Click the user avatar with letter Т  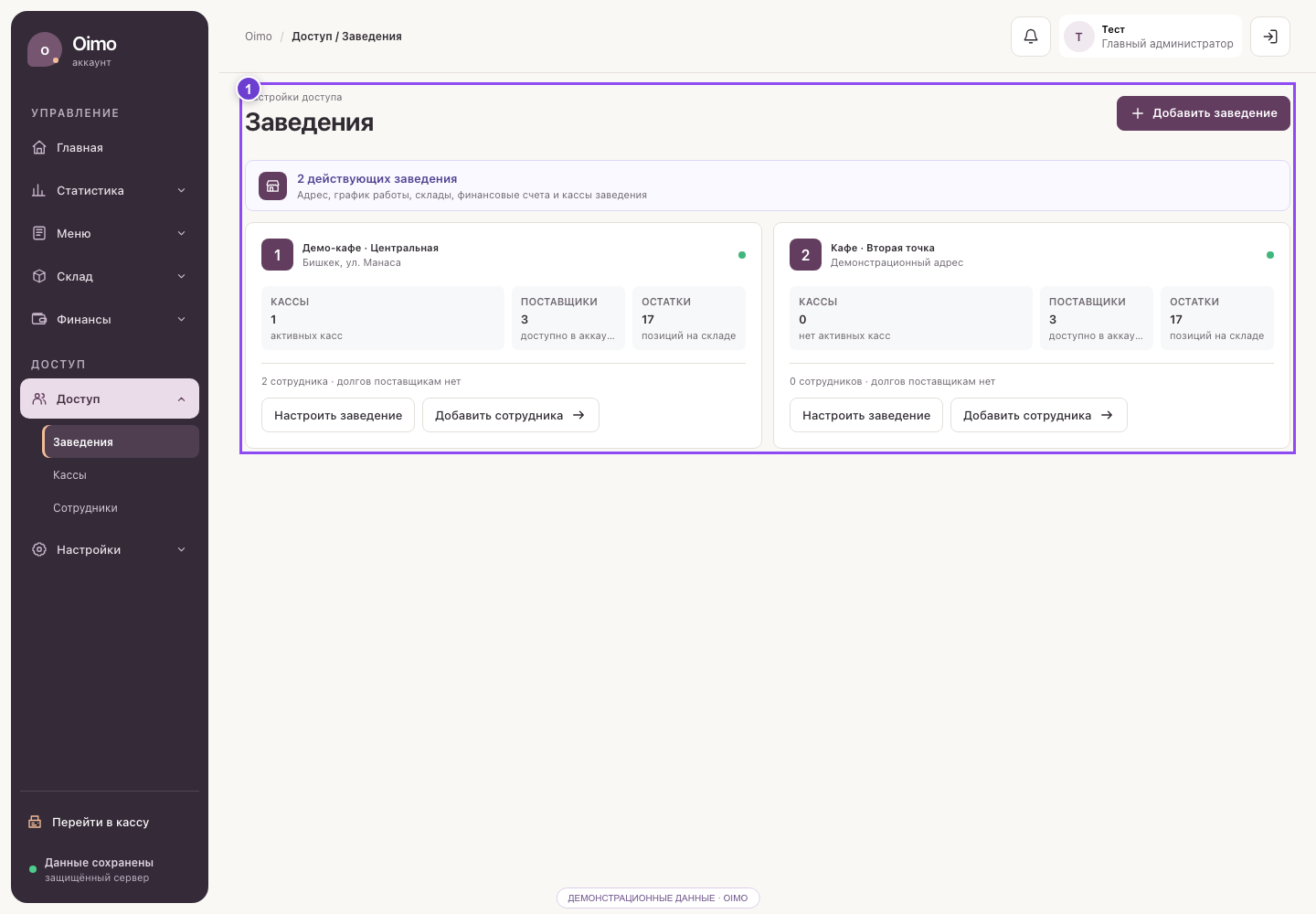coord(1079,37)
